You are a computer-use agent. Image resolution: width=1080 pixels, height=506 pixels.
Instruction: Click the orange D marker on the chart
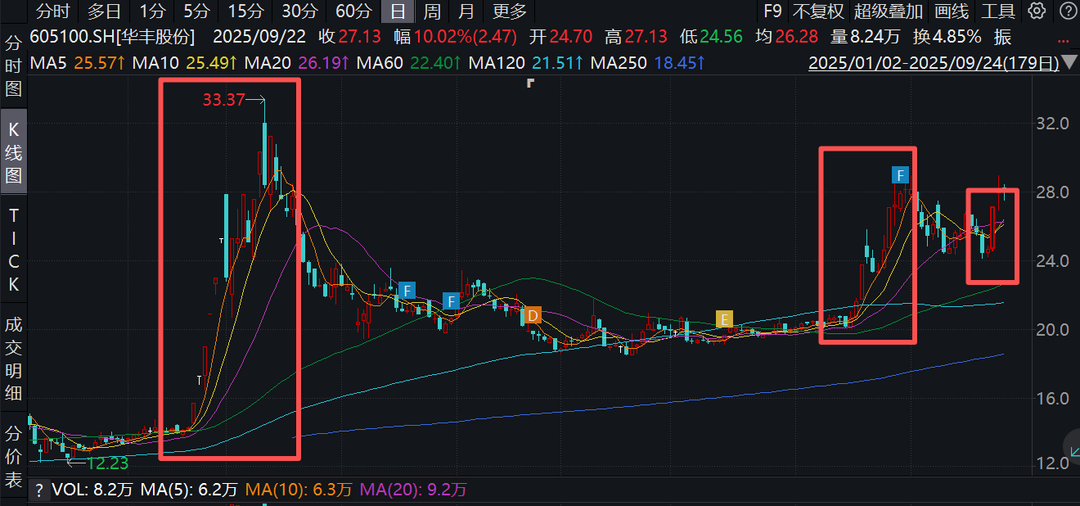(x=533, y=315)
